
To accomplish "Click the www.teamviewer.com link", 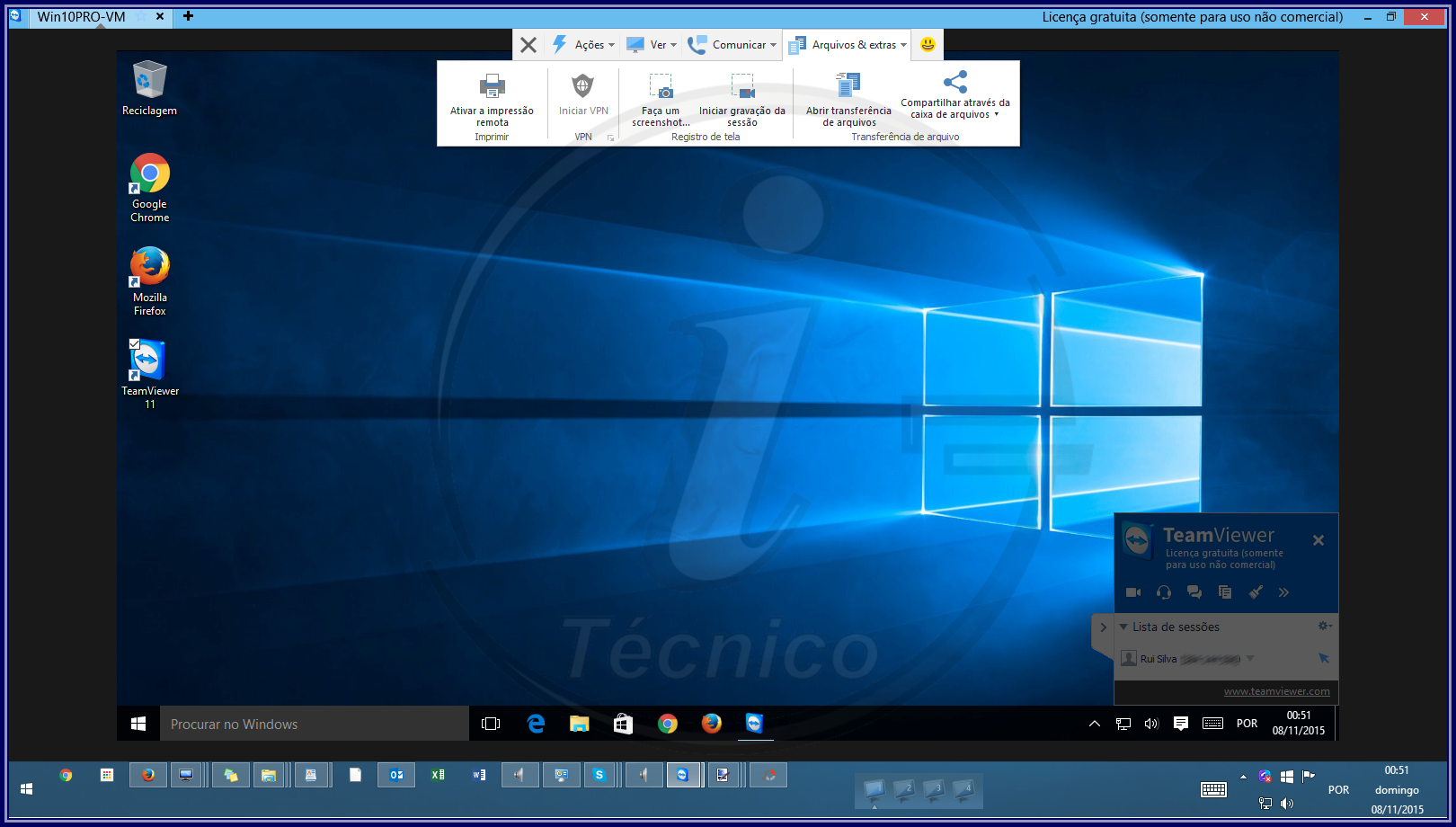I will [1276, 691].
